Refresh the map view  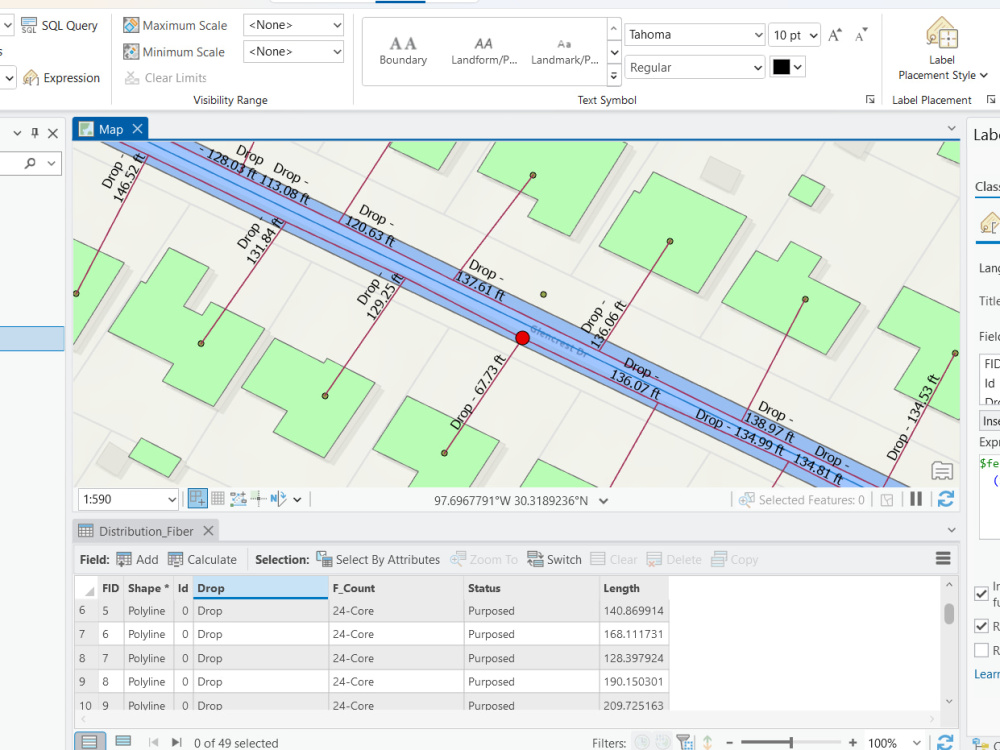(946, 499)
